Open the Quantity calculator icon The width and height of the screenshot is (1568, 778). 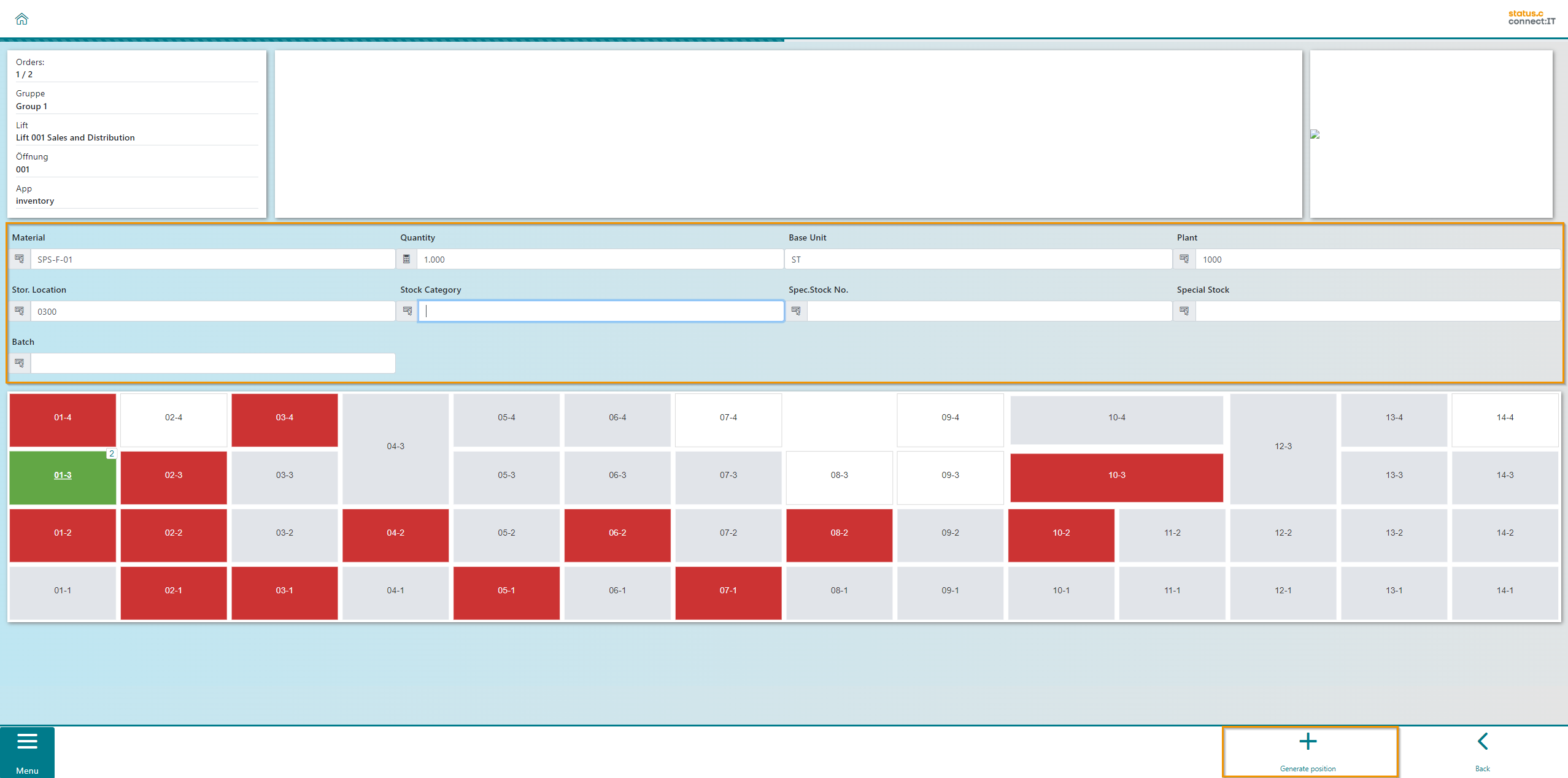(x=406, y=259)
